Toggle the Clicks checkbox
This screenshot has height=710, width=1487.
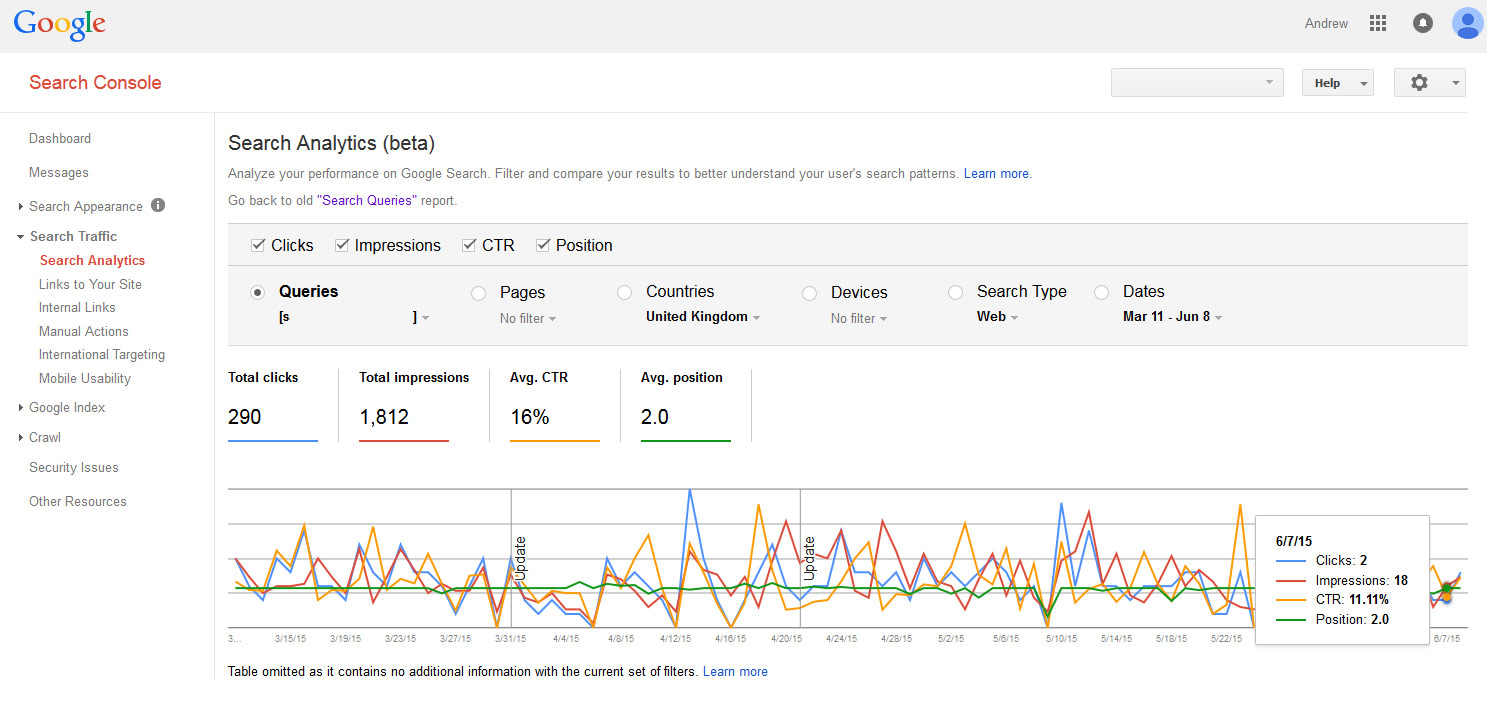[258, 245]
